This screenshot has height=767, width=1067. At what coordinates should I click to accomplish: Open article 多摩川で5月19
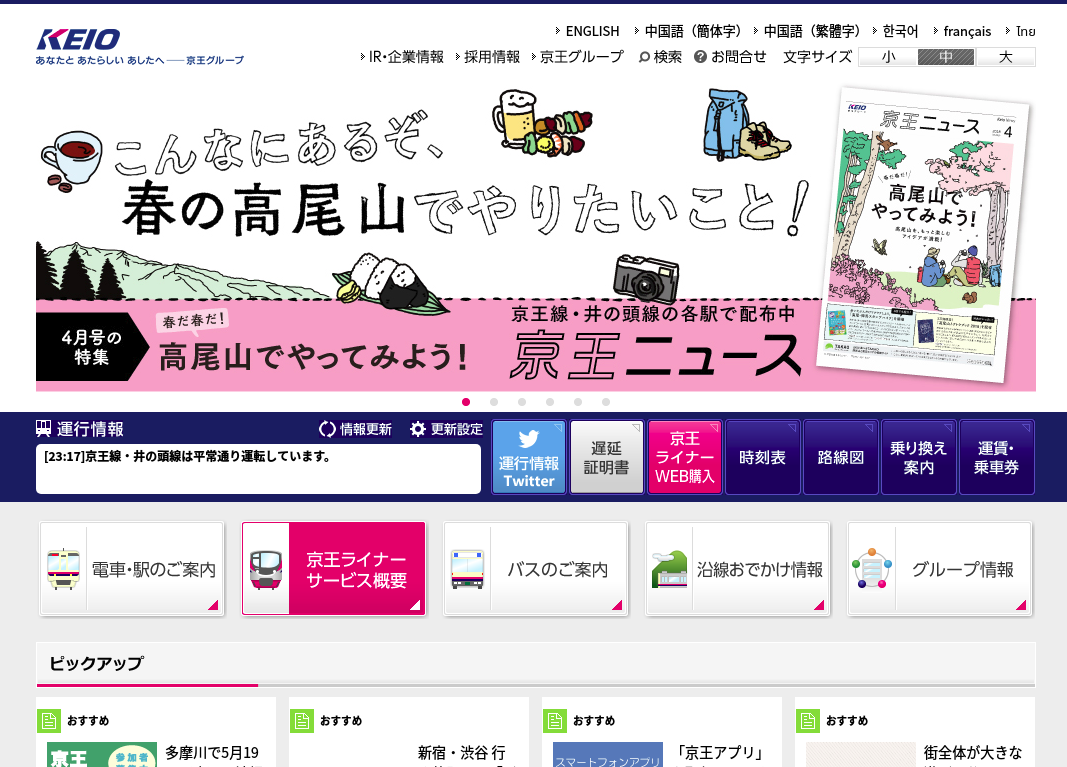click(x=212, y=753)
